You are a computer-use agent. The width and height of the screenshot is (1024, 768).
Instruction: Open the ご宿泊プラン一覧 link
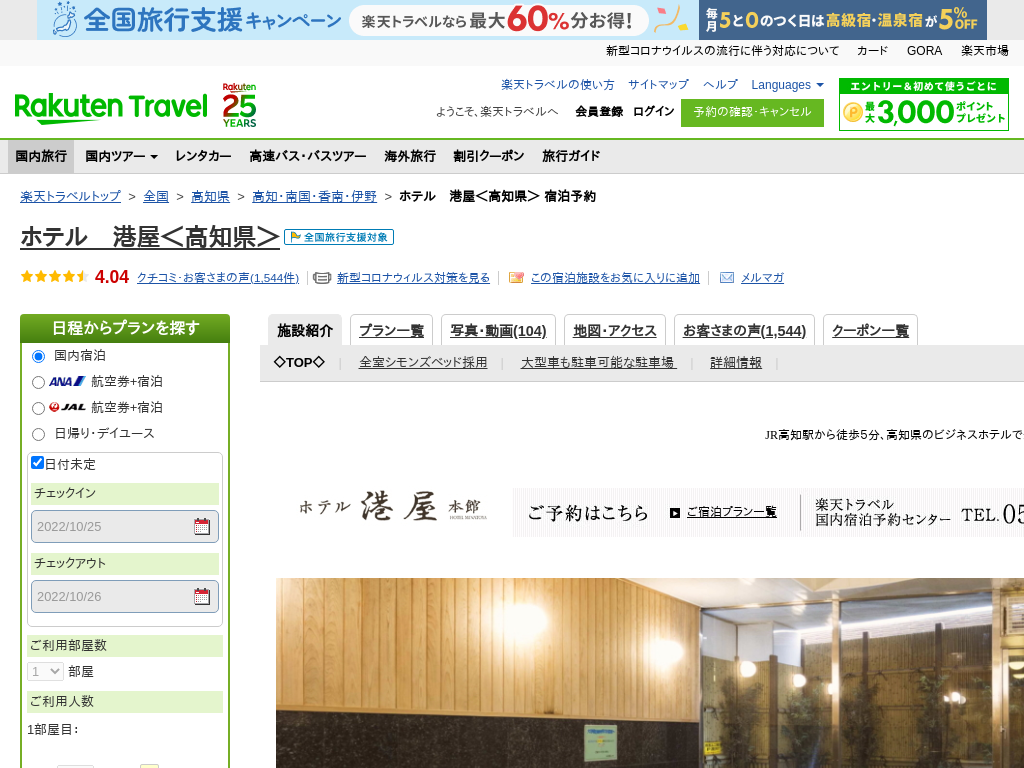[x=731, y=512]
